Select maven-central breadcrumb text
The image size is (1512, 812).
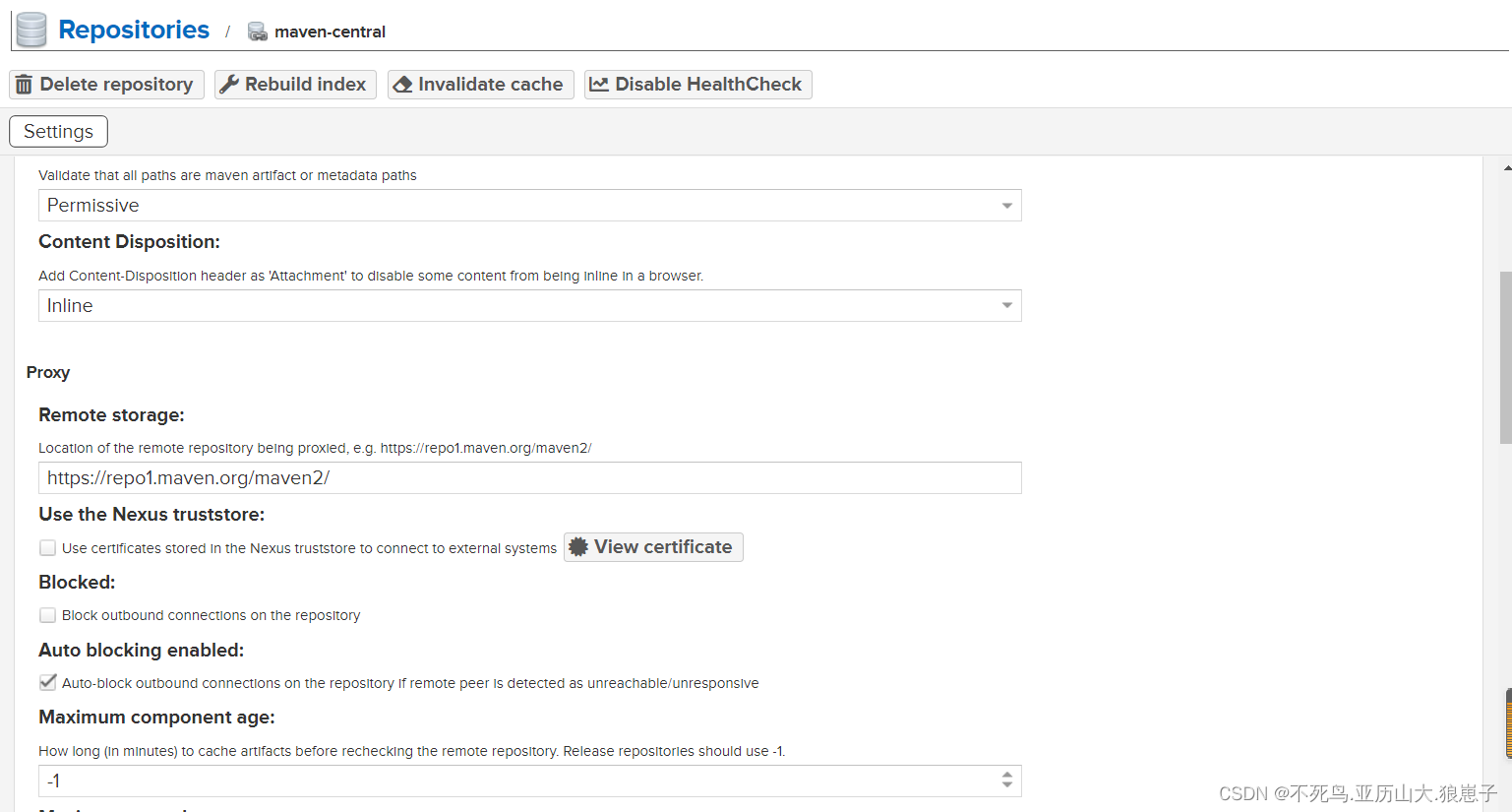pyautogui.click(x=330, y=31)
